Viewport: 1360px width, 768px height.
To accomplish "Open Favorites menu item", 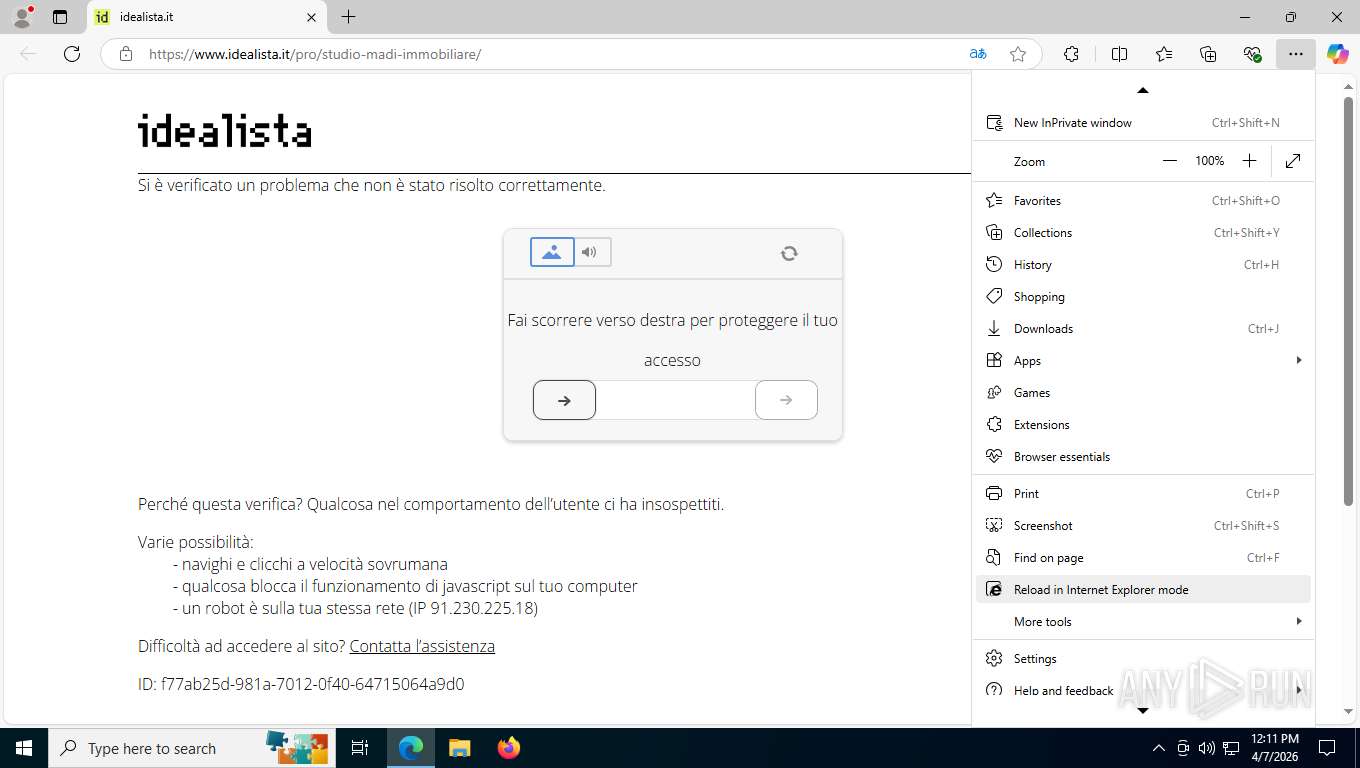I will tap(1142, 201).
